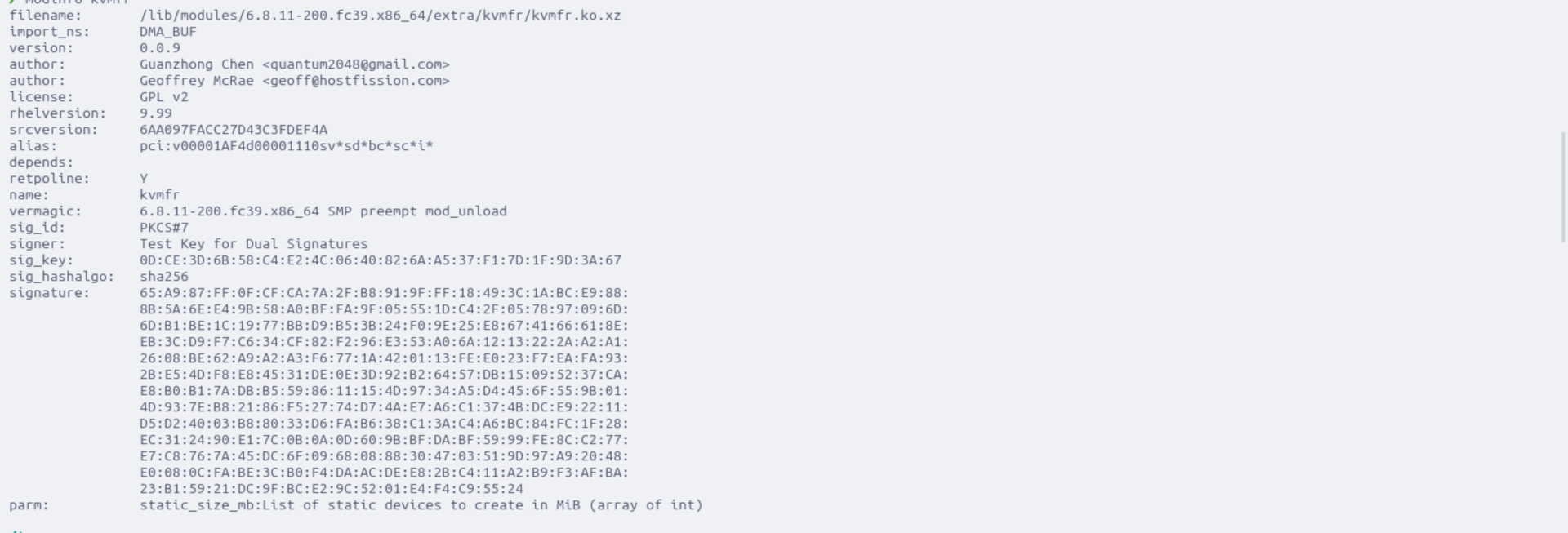Click the kvmfr.ko.xz file path
Screen dimensions: 1568x533
coord(380,16)
